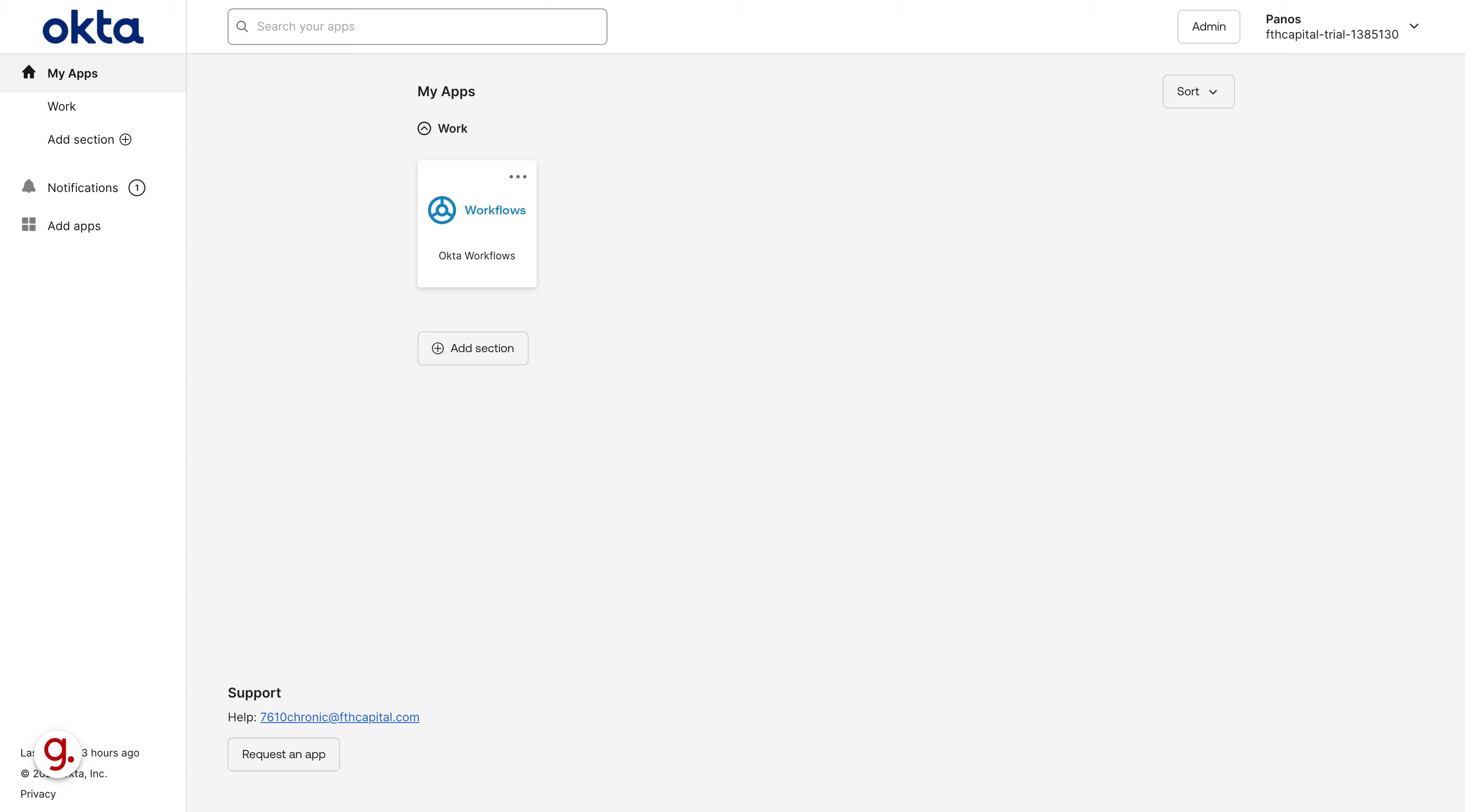The width and height of the screenshot is (1465, 812).
Task: Launch the Okta Workflows app label
Action: tap(476, 256)
